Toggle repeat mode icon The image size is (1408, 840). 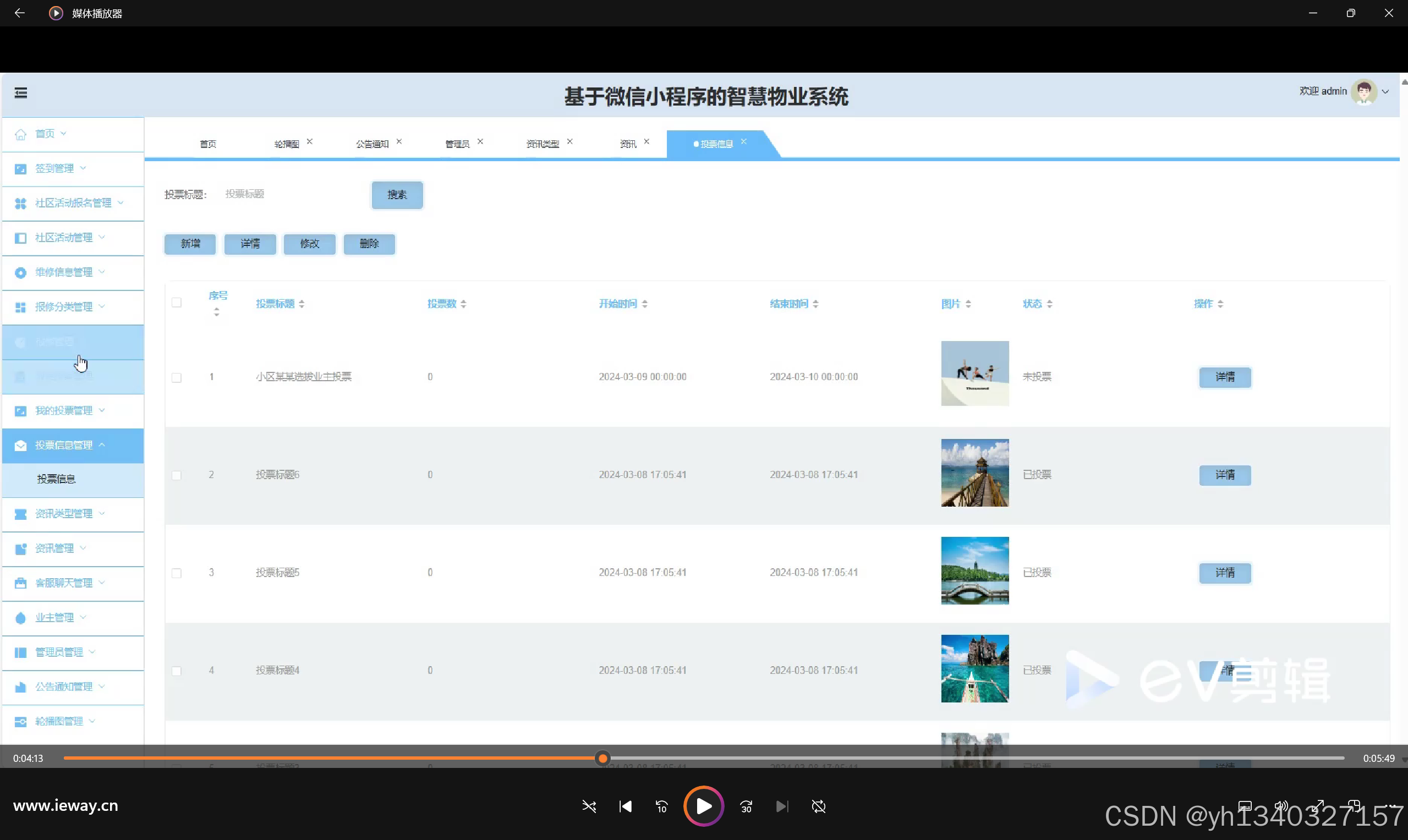818,806
